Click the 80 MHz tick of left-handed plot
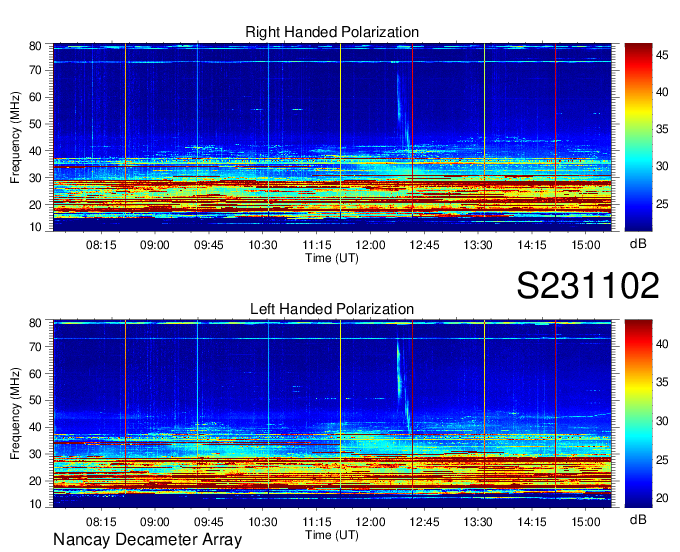Image resolution: width=680 pixels, height=552 pixels. coord(36,323)
